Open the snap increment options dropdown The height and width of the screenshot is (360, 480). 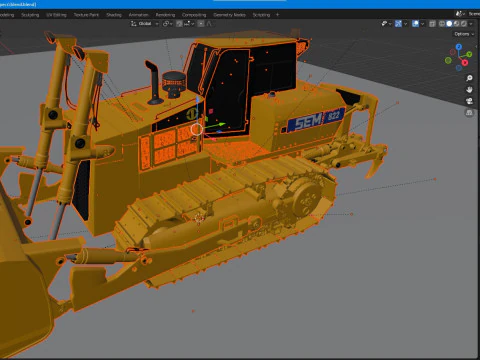[x=190, y=24]
